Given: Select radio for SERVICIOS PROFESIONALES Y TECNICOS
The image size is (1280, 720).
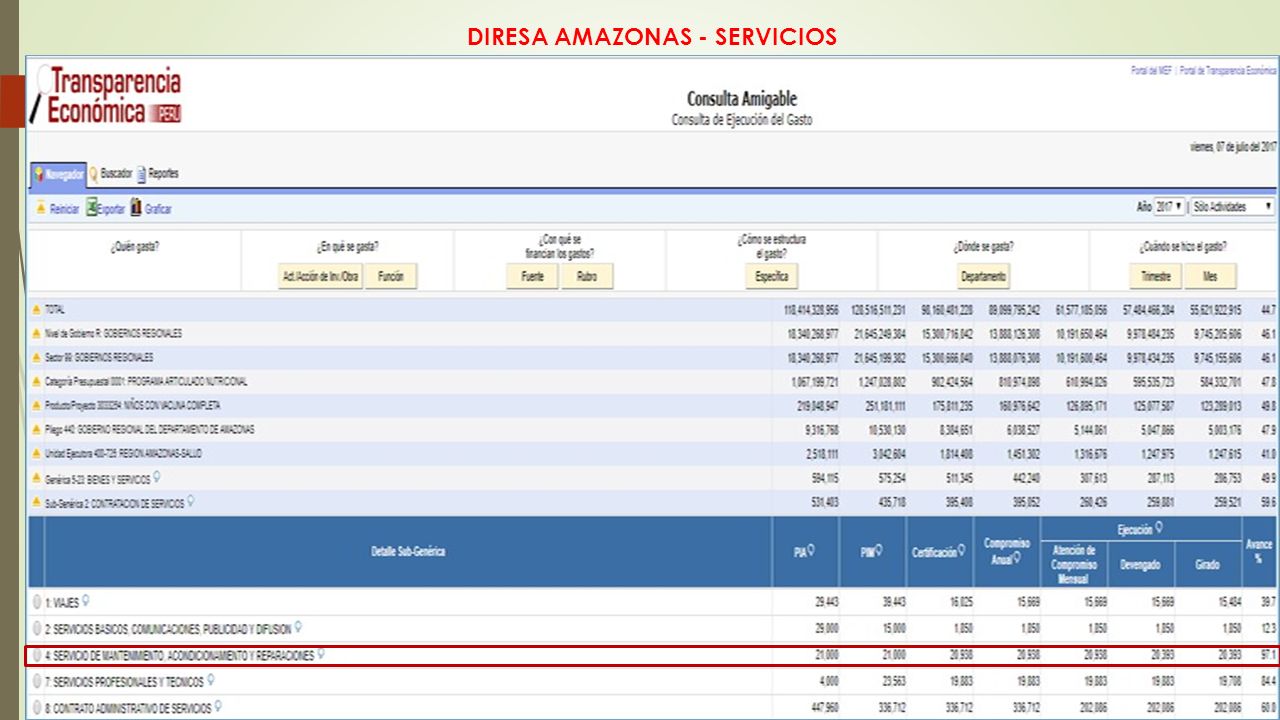Looking at the screenshot, I should coord(37,682).
